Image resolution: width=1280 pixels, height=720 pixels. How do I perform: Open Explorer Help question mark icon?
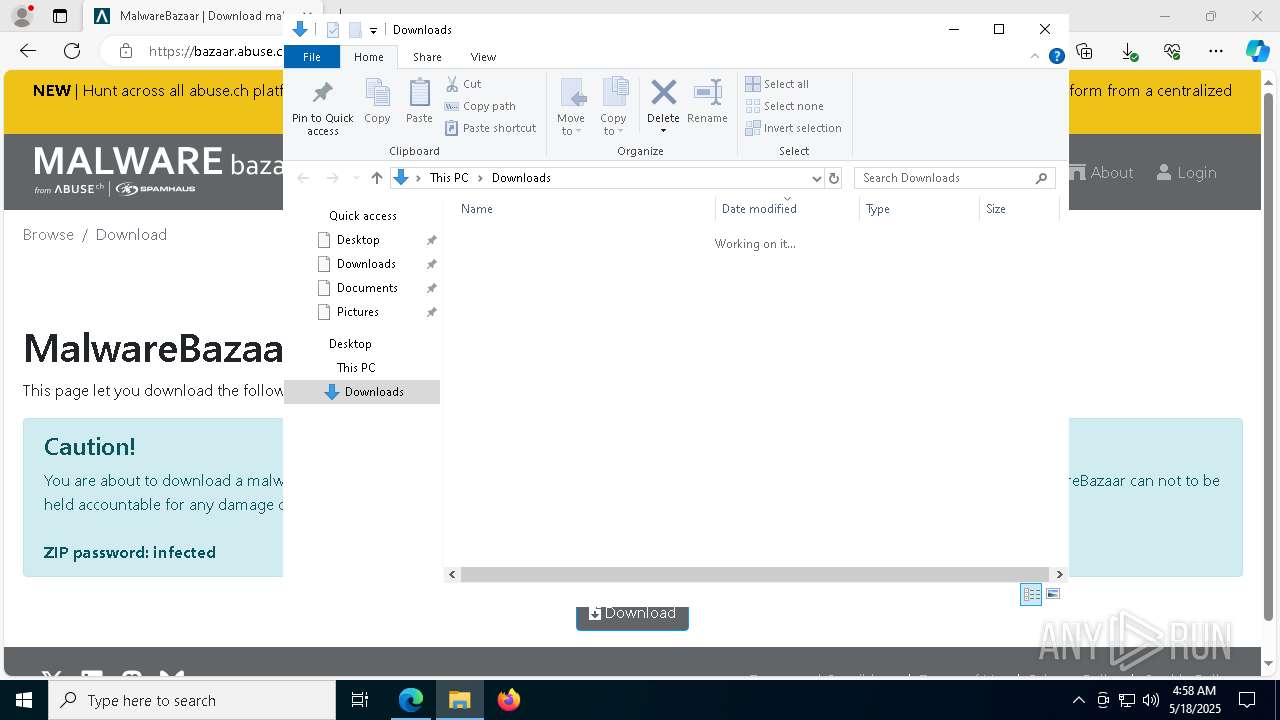click(x=1056, y=57)
